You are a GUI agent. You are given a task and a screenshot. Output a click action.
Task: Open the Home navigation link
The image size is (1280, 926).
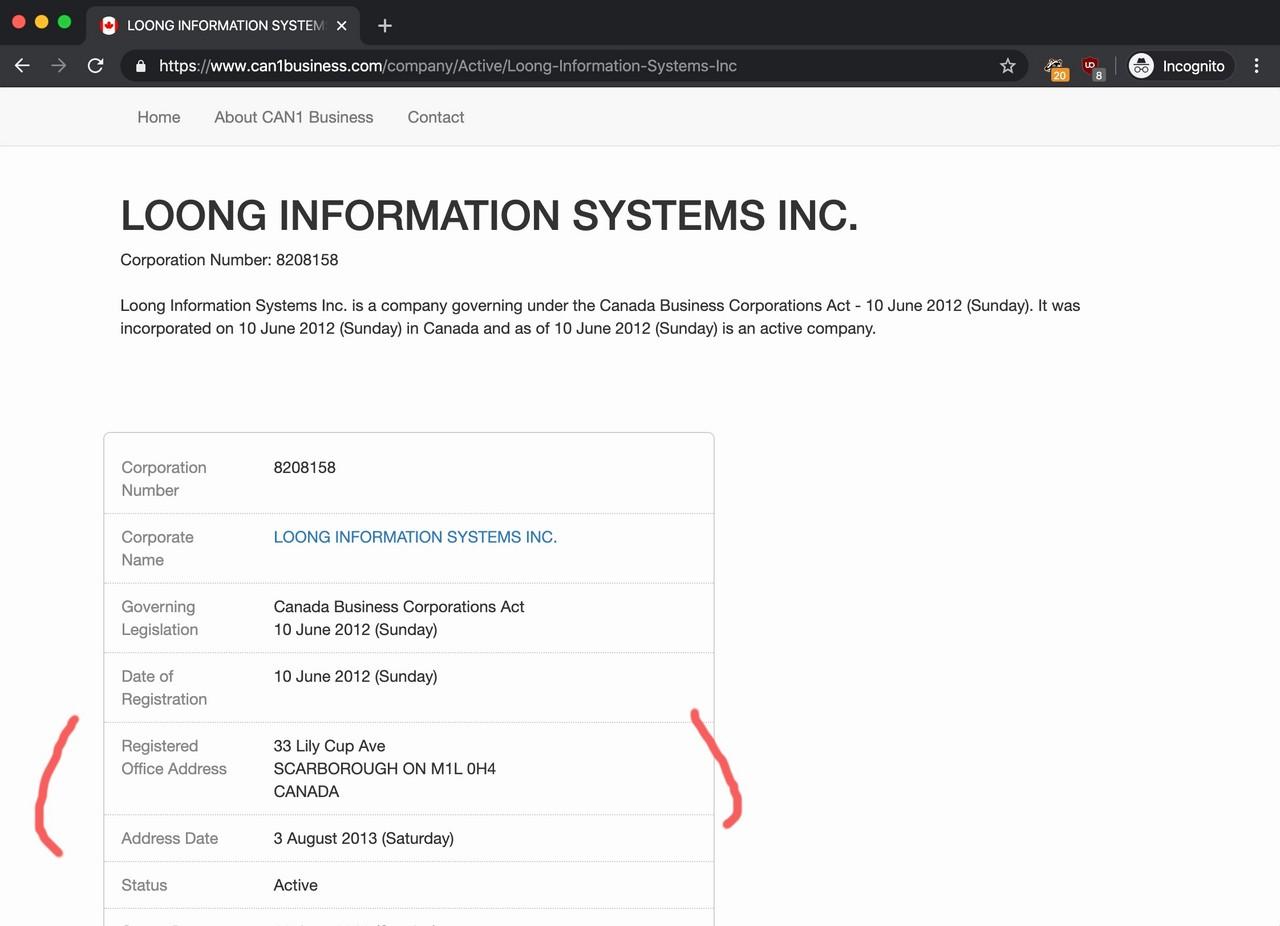point(159,117)
